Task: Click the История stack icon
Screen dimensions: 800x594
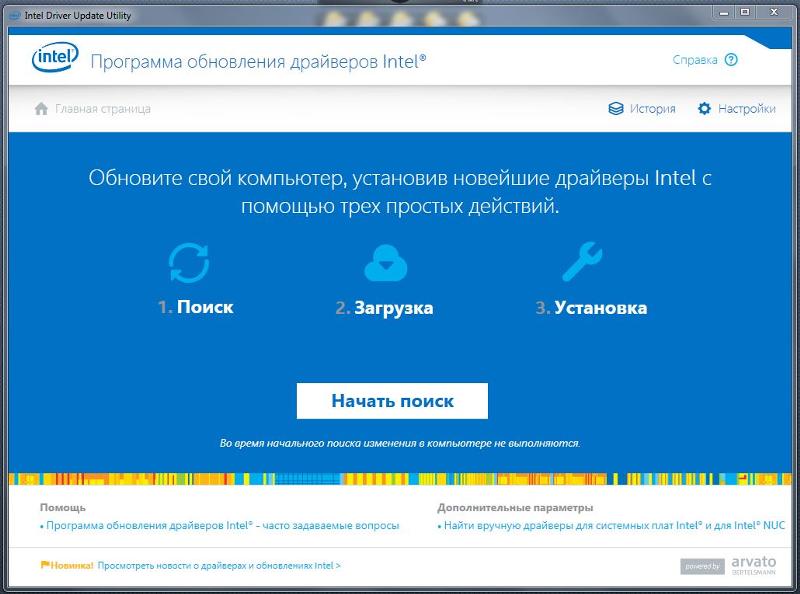Action: 616,108
